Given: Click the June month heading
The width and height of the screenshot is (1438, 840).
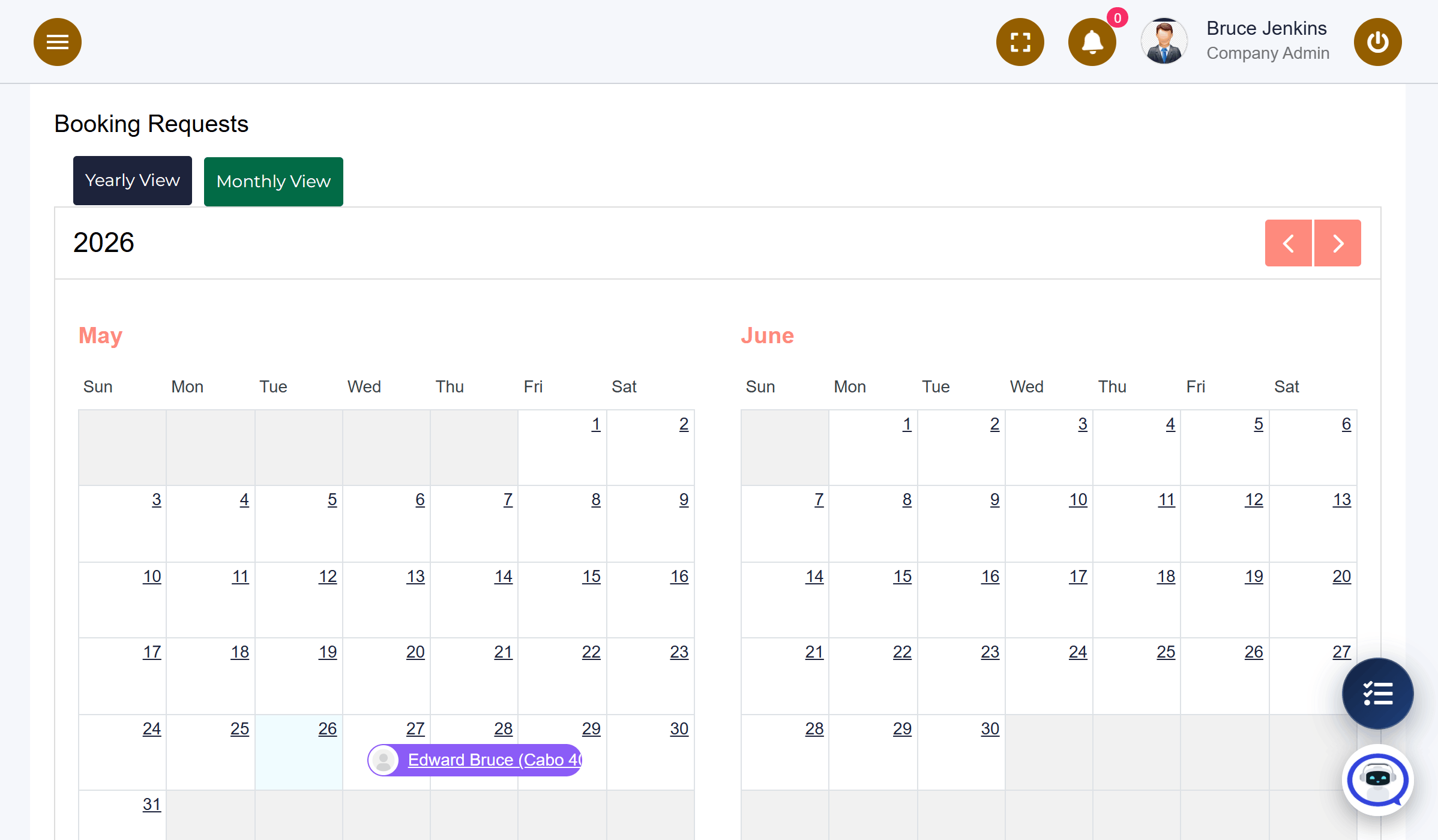Looking at the screenshot, I should [768, 335].
